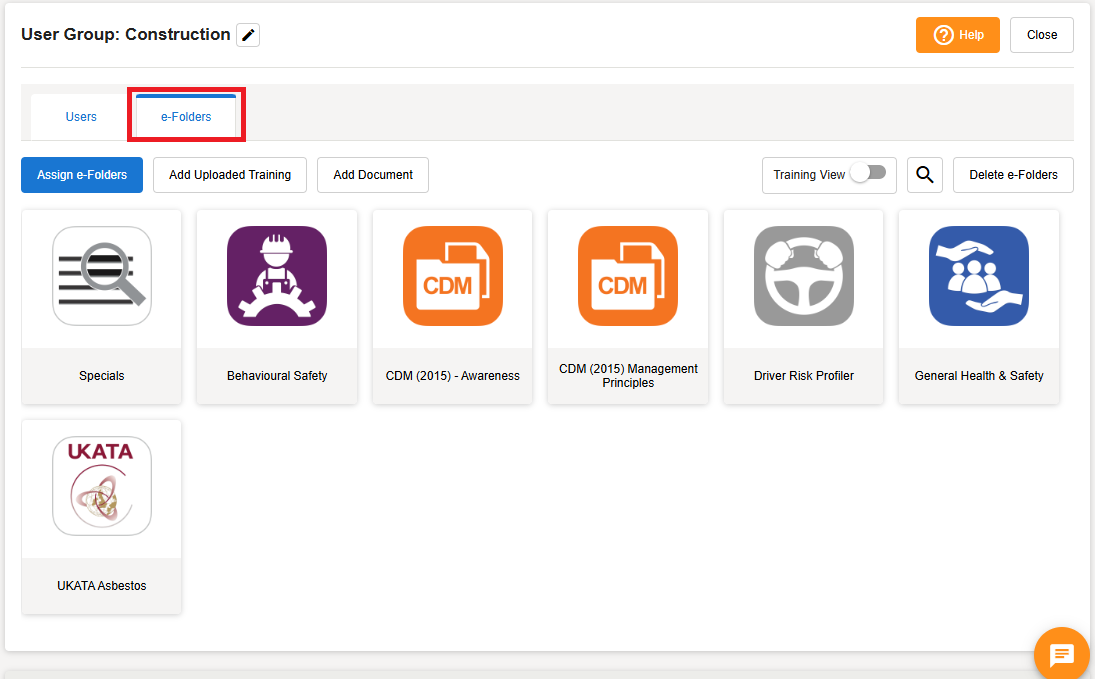
Task: Select the e-Folders tab
Action: coord(186,117)
